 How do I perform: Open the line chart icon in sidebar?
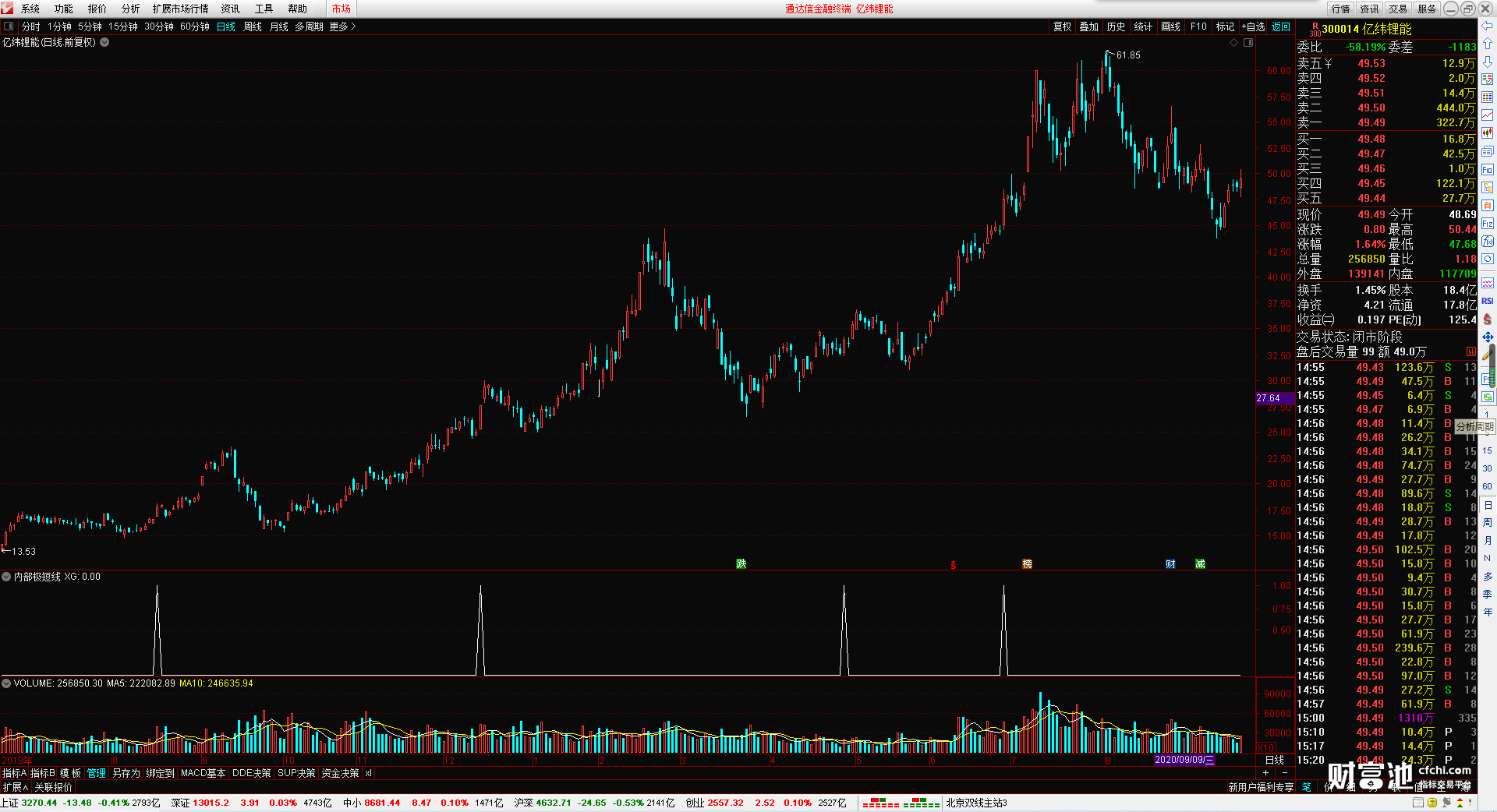(x=1488, y=115)
